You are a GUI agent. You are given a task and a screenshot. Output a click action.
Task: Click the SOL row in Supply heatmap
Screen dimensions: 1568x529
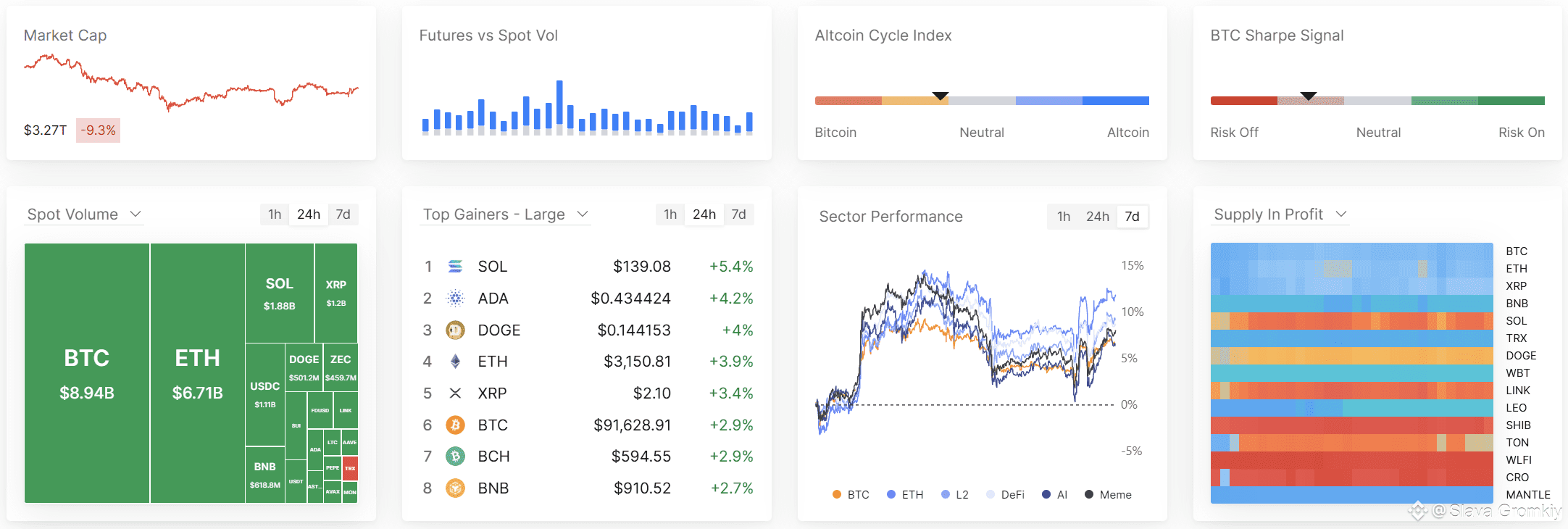1351,321
